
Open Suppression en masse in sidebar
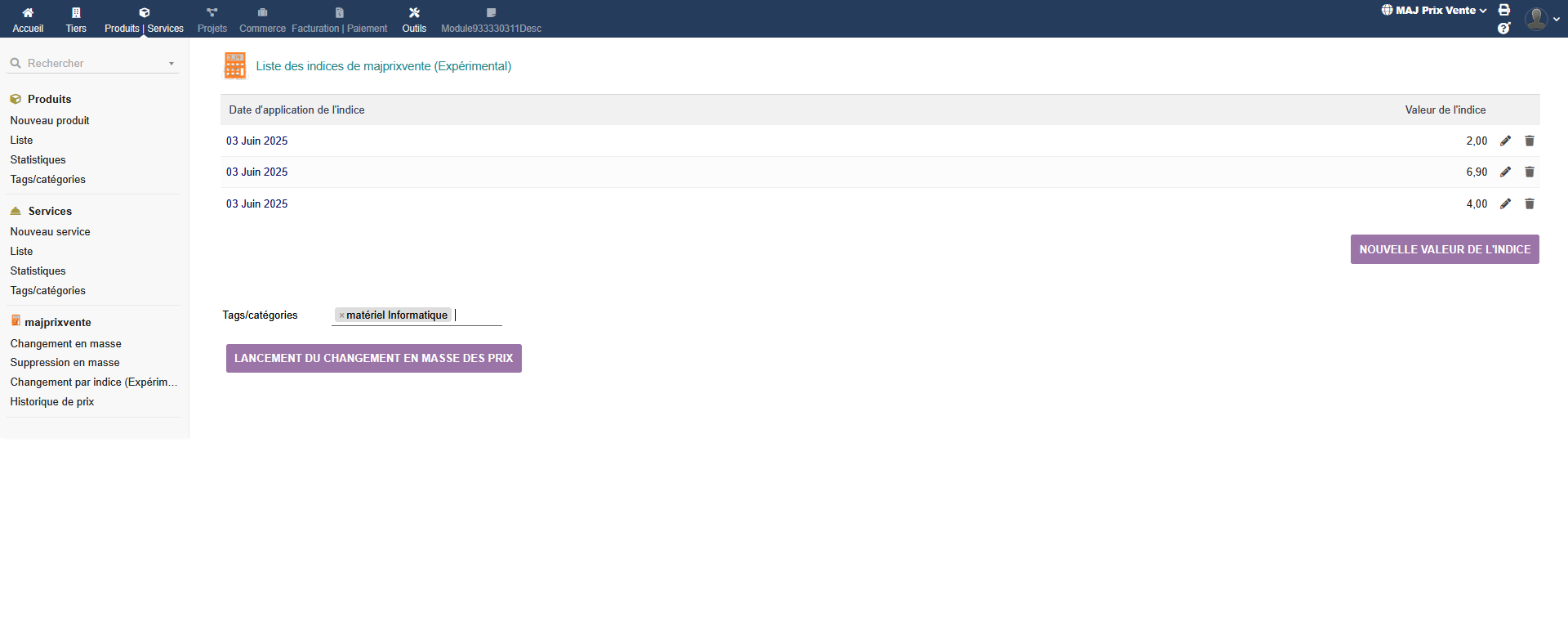65,362
